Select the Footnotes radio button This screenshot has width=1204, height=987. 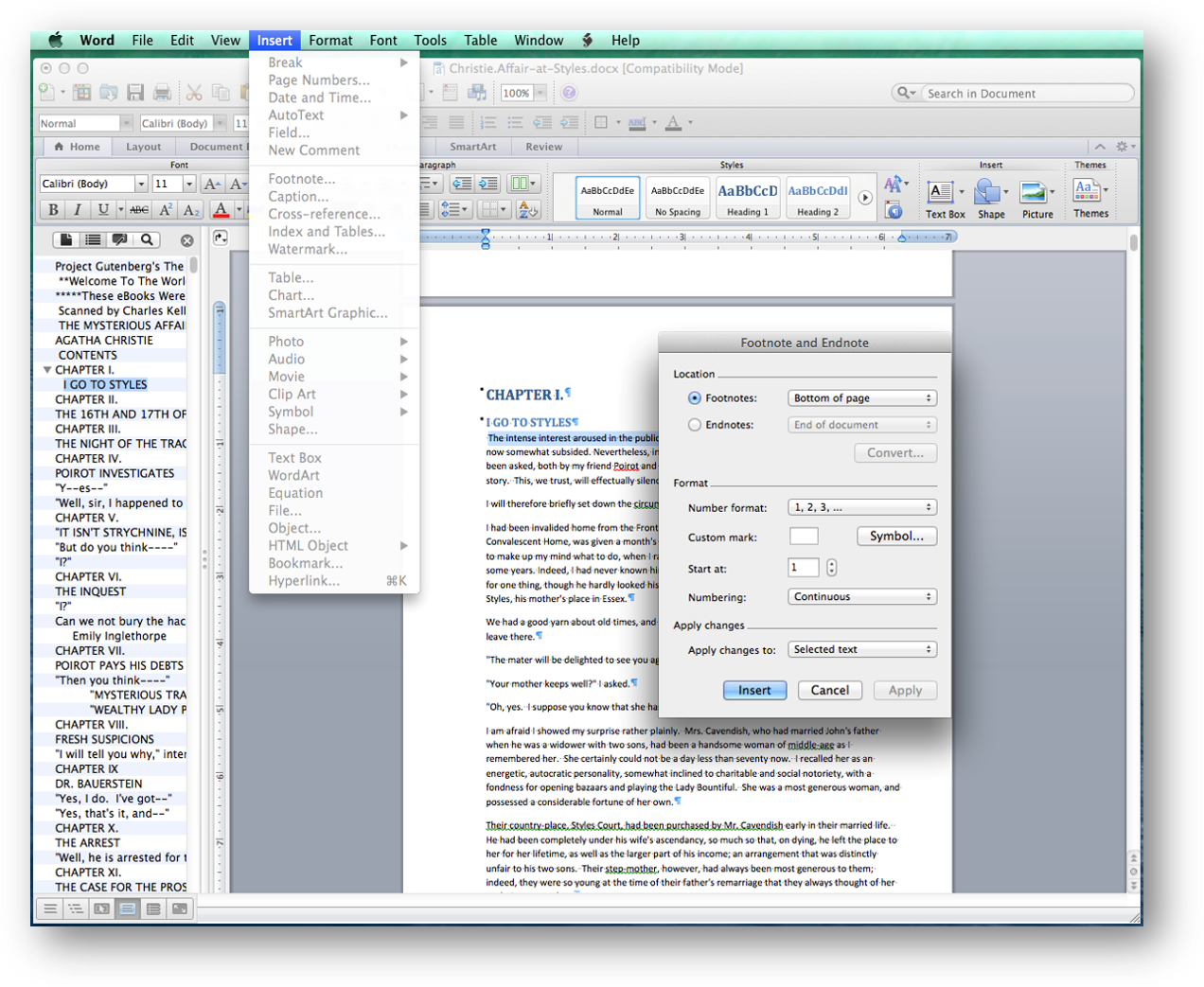point(695,398)
